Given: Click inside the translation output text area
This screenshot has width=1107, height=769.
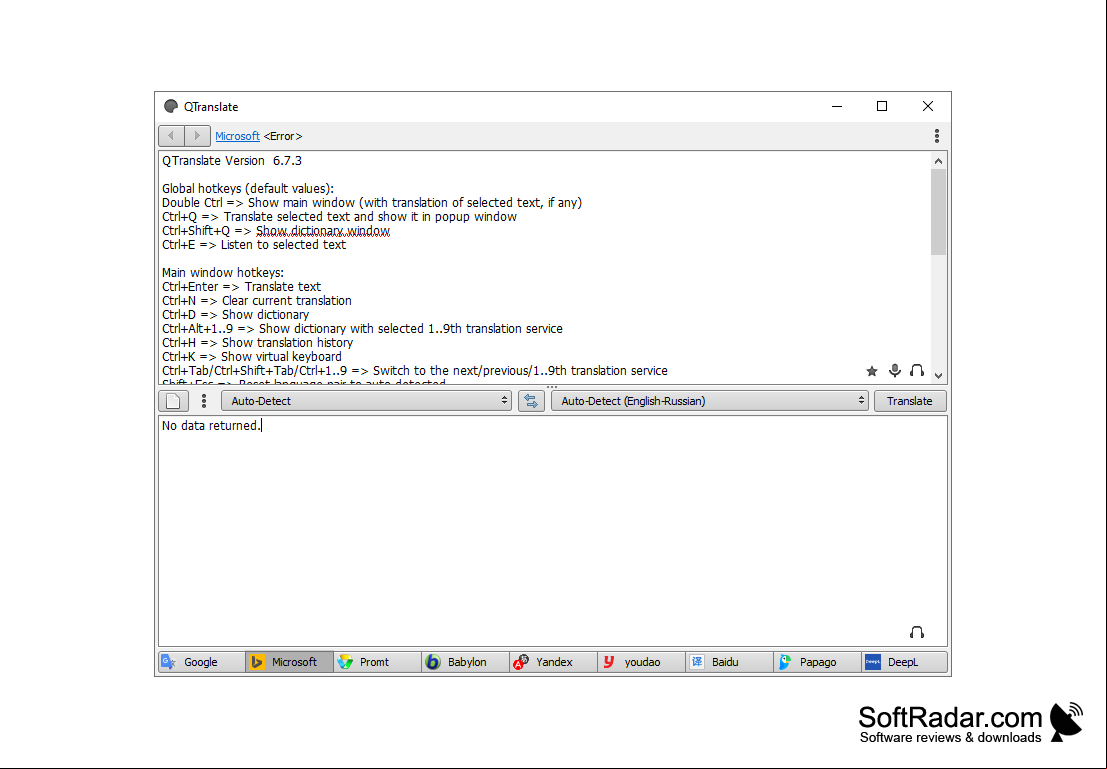Looking at the screenshot, I should coord(552,530).
